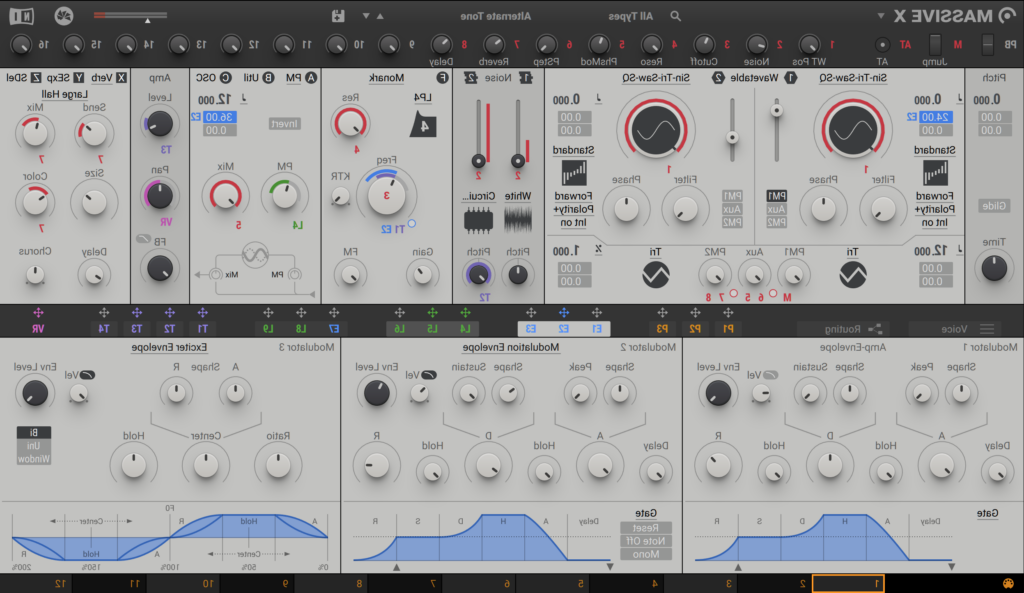
Task: Click the Wavetable 1 hexagon icon
Action: click(x=791, y=78)
